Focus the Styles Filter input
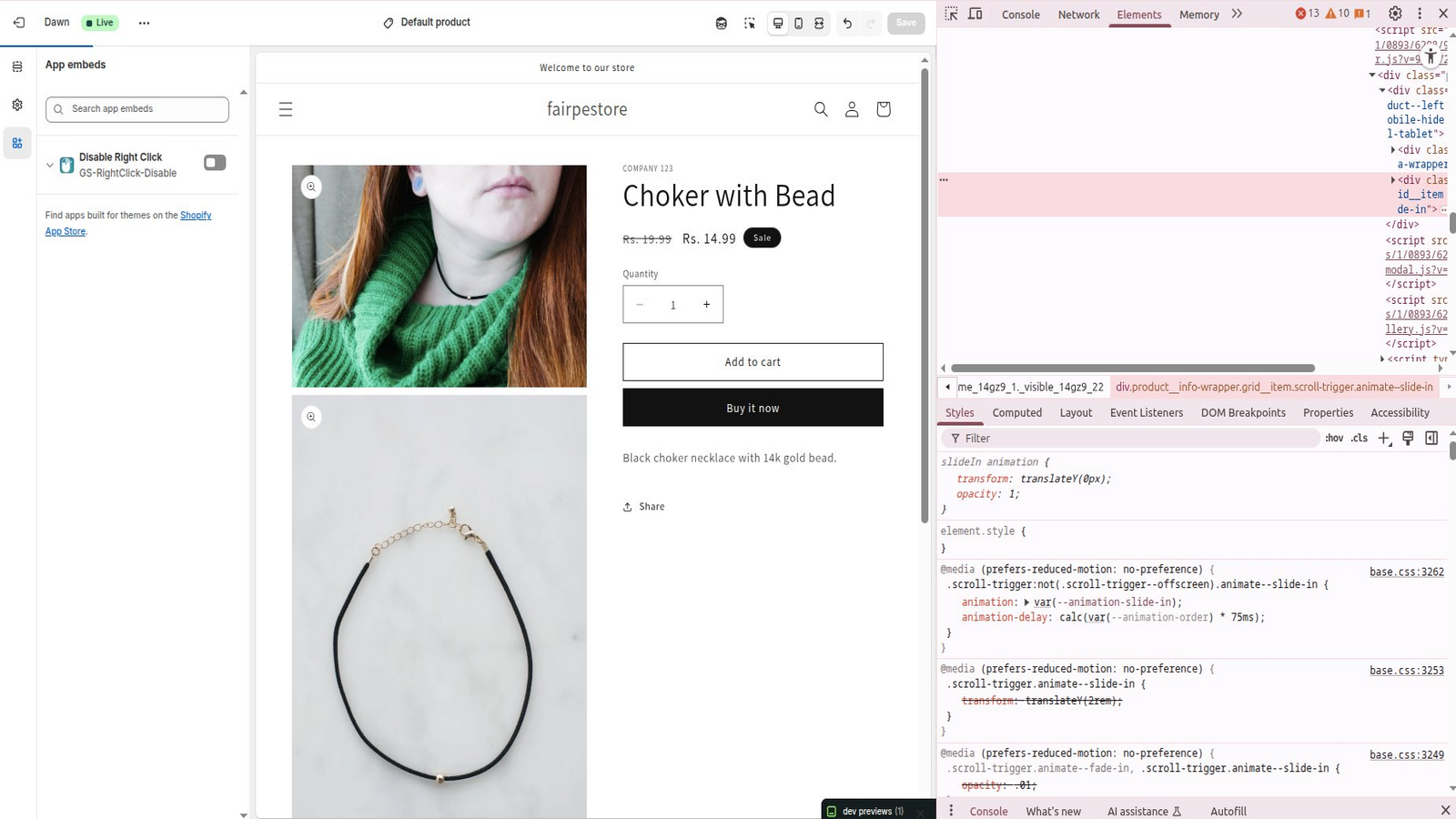1456x819 pixels. coord(1131,439)
